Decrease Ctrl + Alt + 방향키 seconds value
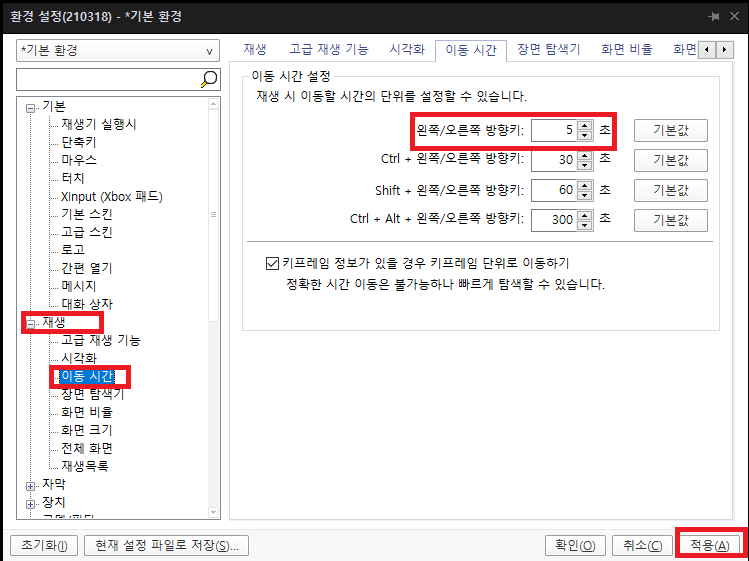Viewport: 749px width, 561px height. [x=584, y=225]
